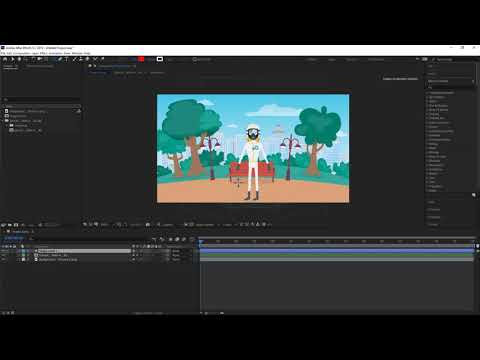Image resolution: width=480 pixels, height=360 pixels.
Task: Create new folder in Project panel
Action: click(x=10, y=225)
